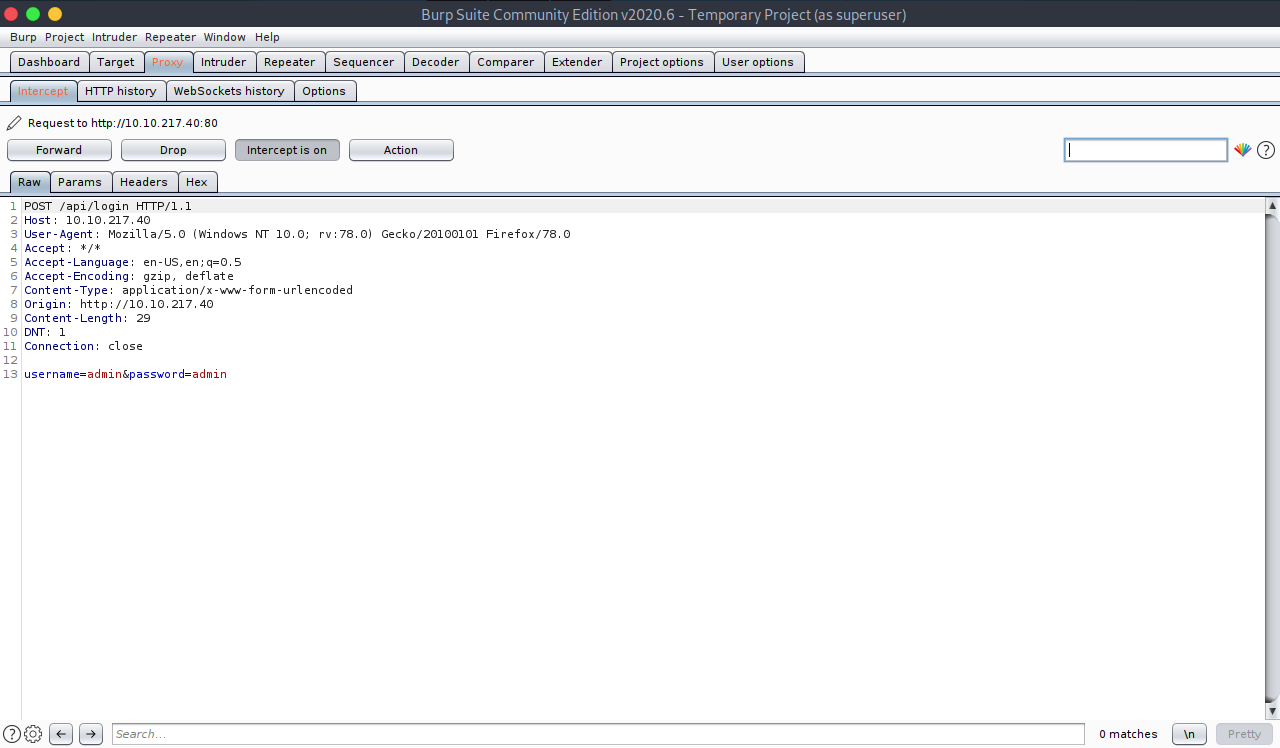Click the username=admin&password=admin body line

pyautogui.click(x=125, y=374)
